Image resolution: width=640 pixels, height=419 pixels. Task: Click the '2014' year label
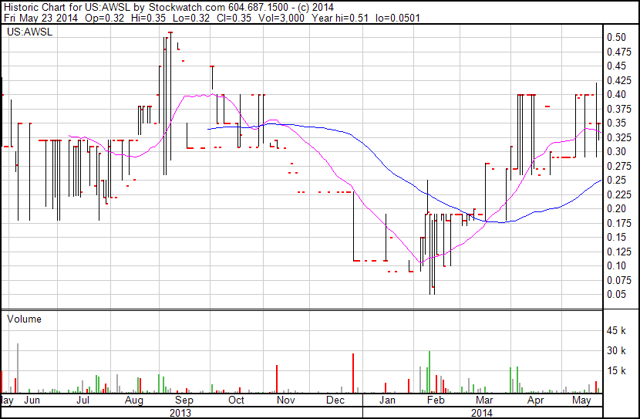coord(482,413)
